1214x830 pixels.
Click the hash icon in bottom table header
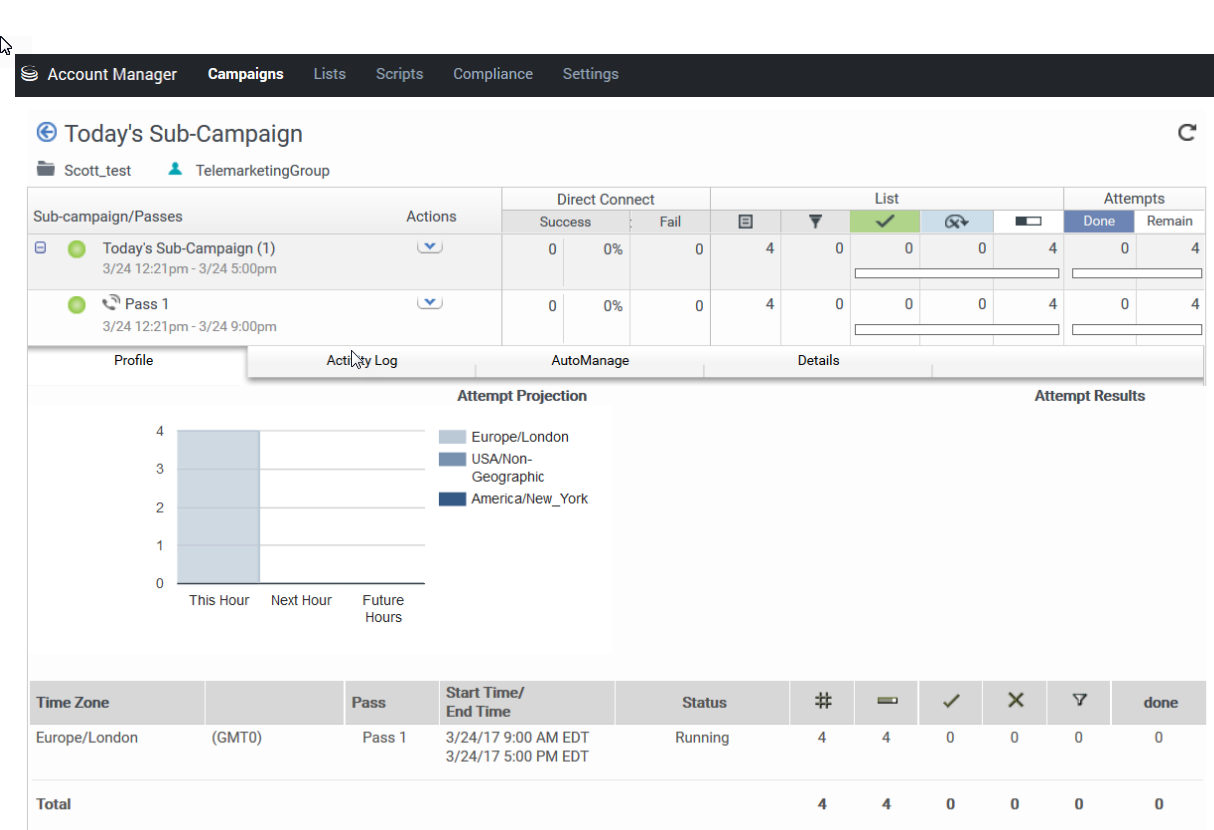pyautogui.click(x=822, y=701)
